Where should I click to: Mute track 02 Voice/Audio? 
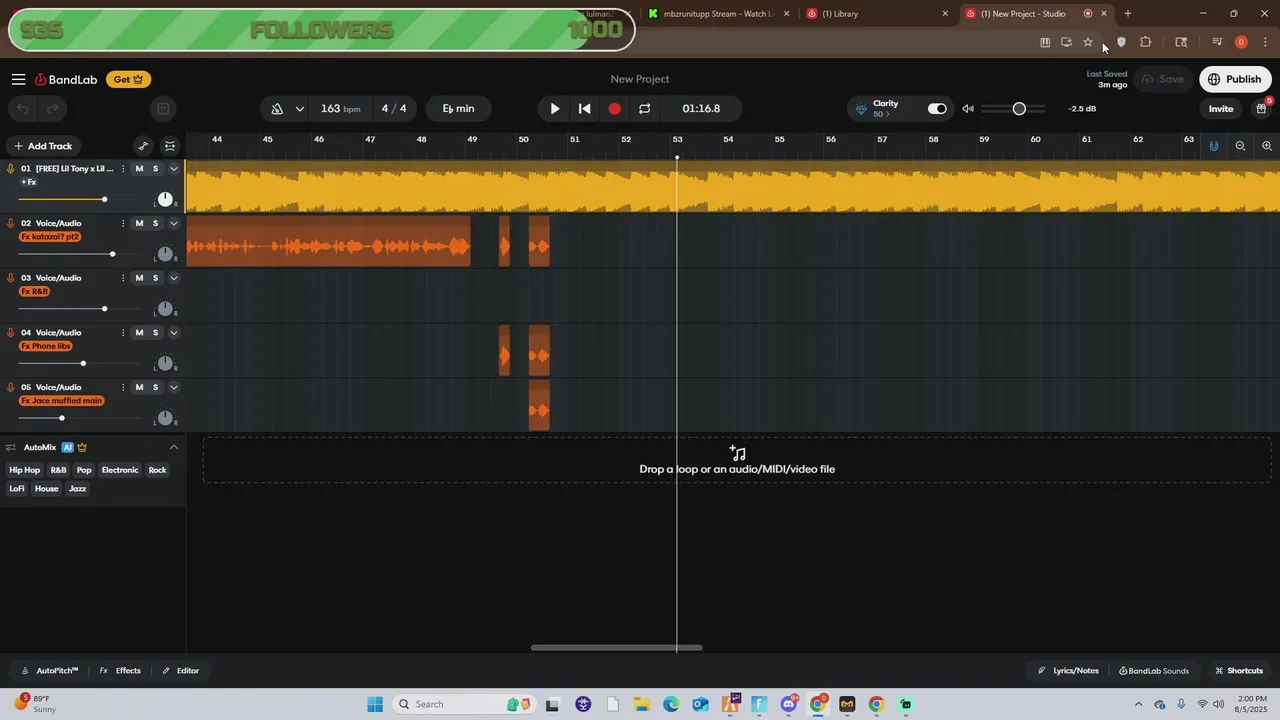(x=139, y=224)
